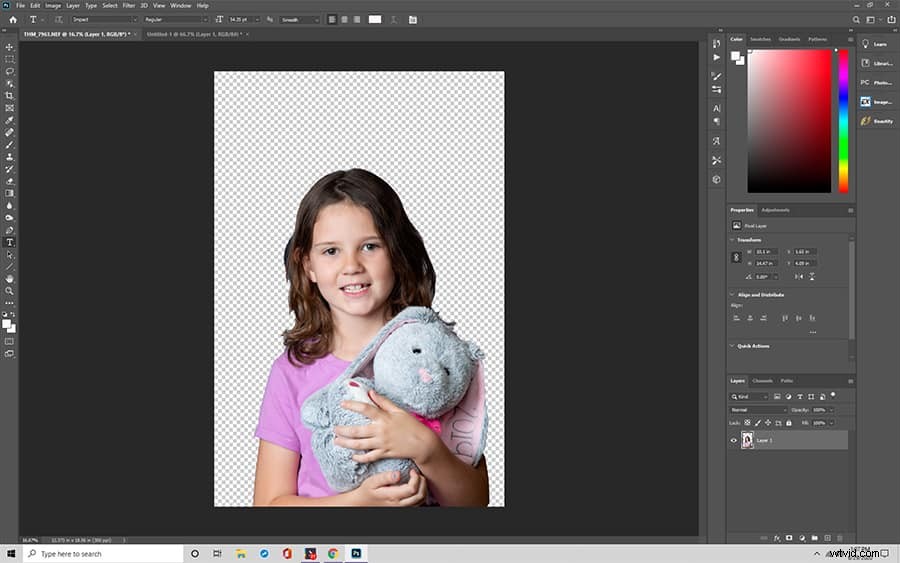
Task: Select the Rectangular Marquee tool
Action: (x=9, y=59)
